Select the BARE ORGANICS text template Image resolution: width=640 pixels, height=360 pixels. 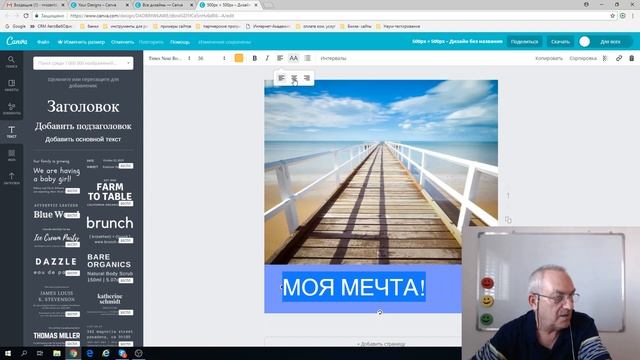(x=110, y=268)
